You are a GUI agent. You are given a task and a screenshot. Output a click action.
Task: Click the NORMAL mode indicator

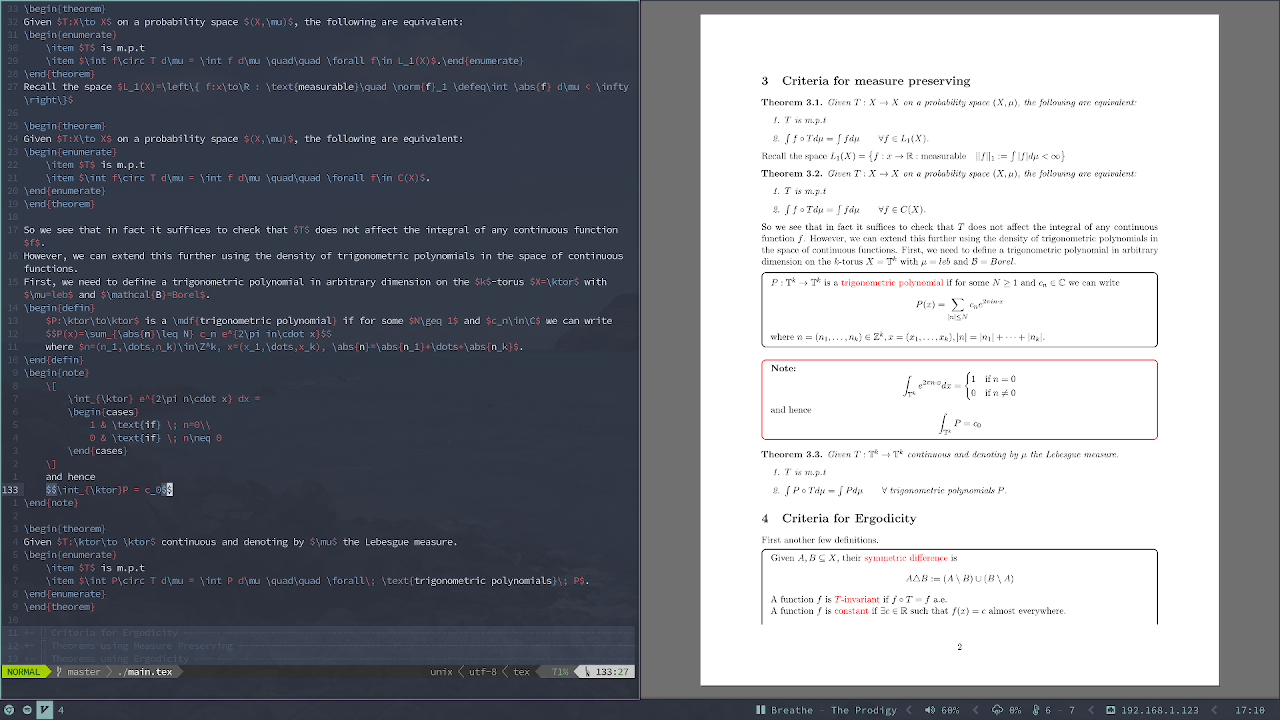23,672
